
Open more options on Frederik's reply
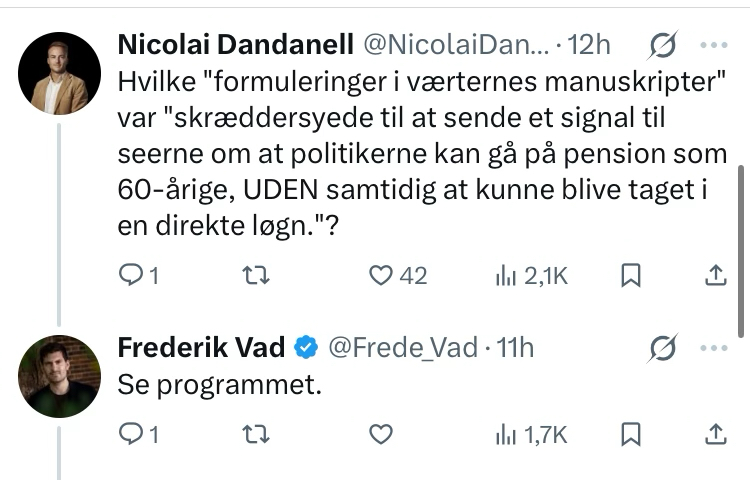click(x=714, y=347)
